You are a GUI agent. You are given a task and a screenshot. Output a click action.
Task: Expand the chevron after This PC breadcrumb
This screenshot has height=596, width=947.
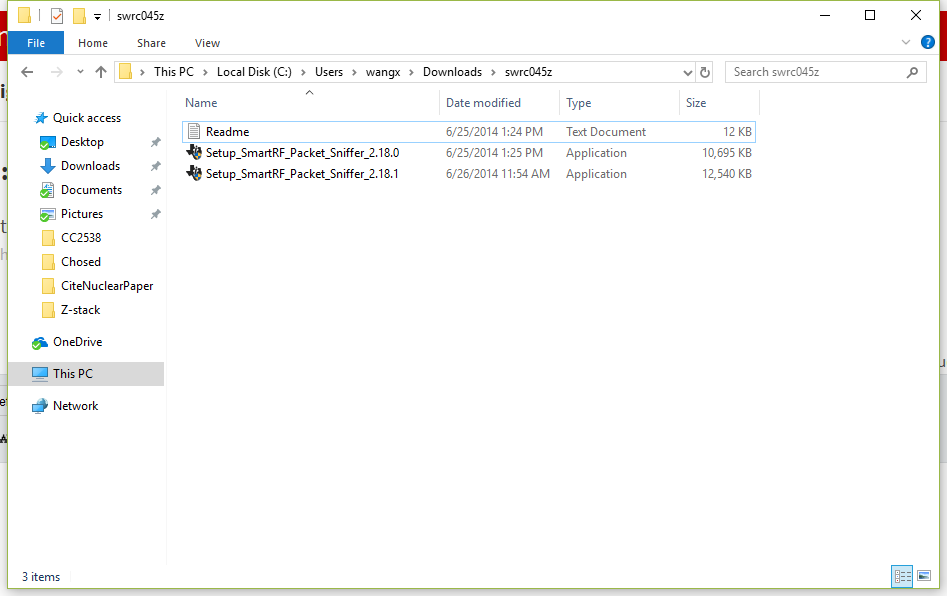point(205,72)
